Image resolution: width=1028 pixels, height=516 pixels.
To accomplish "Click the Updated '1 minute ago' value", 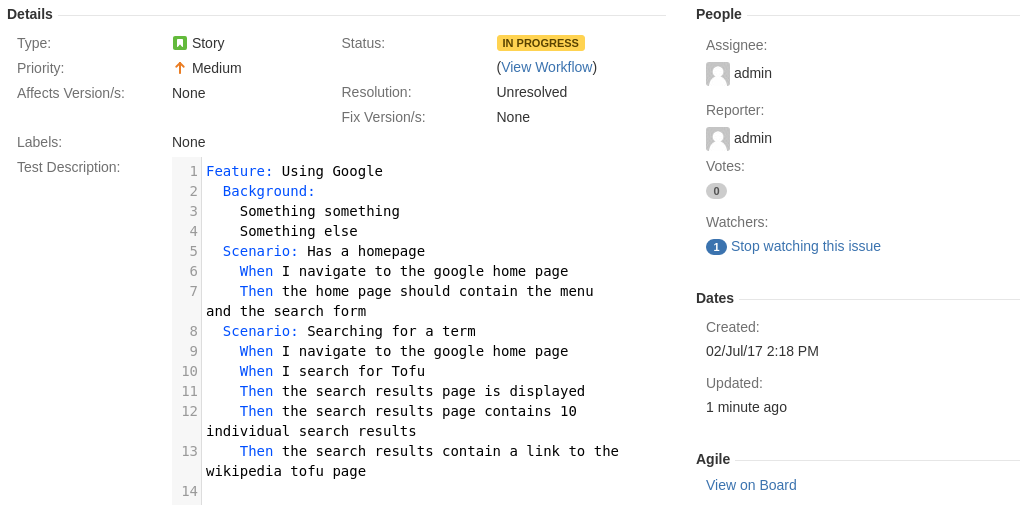I will coord(746,407).
